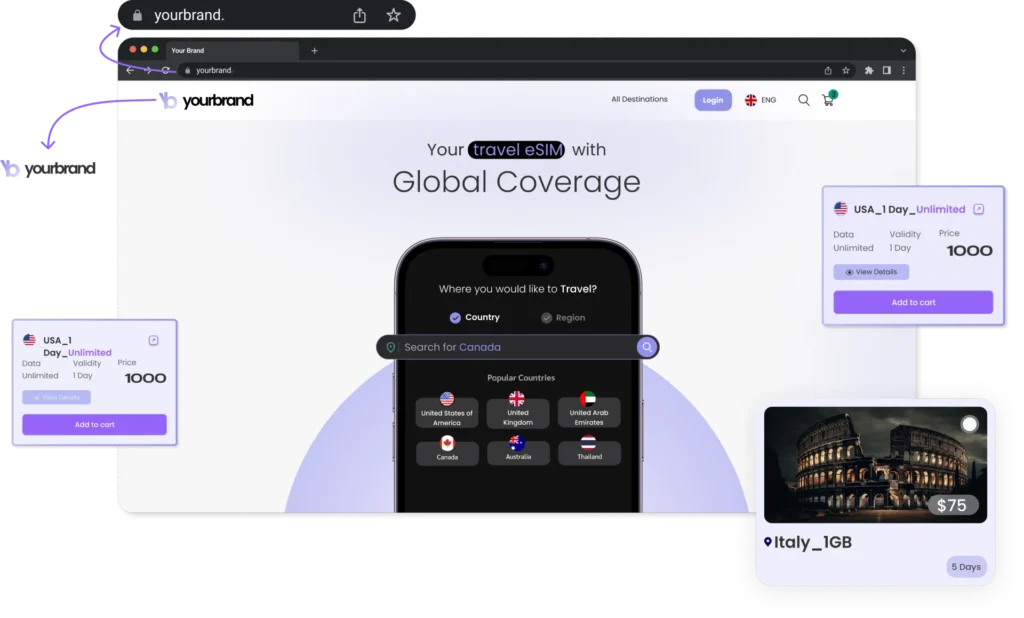This screenshot has height=618, width=1024.
Task: Click the Where you would like to Travel? heading
Action: (x=517, y=289)
